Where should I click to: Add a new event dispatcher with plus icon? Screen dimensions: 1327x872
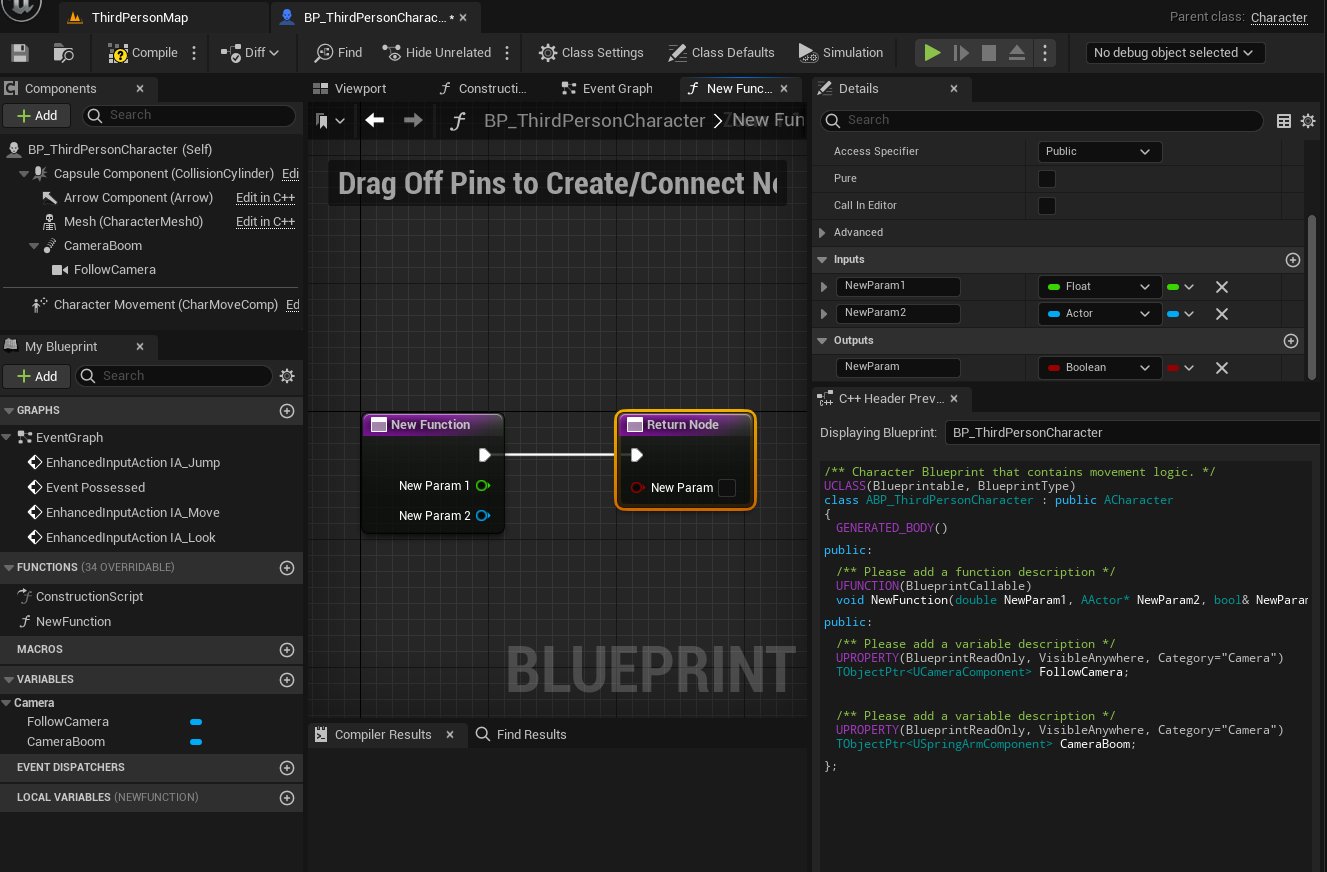(x=287, y=768)
